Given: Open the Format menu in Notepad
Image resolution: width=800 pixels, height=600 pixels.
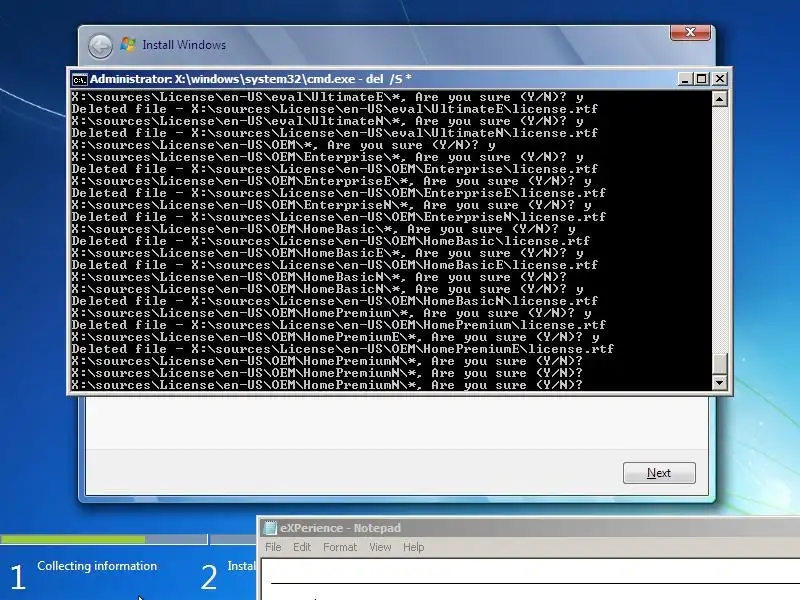Looking at the screenshot, I should pyautogui.click(x=340, y=547).
